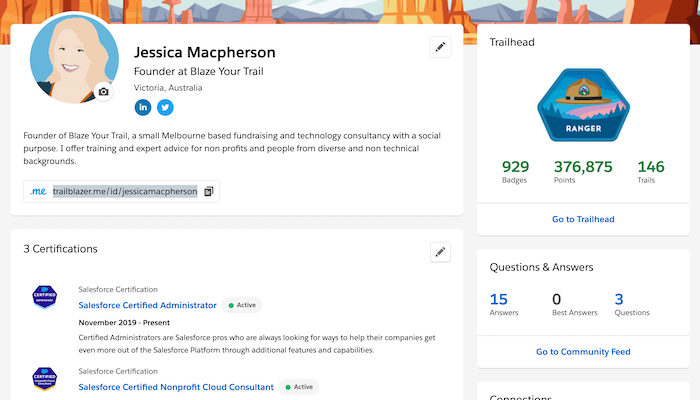This screenshot has width=700, height=400.
Task: Open the LinkedIn profile icon
Action: [143, 107]
